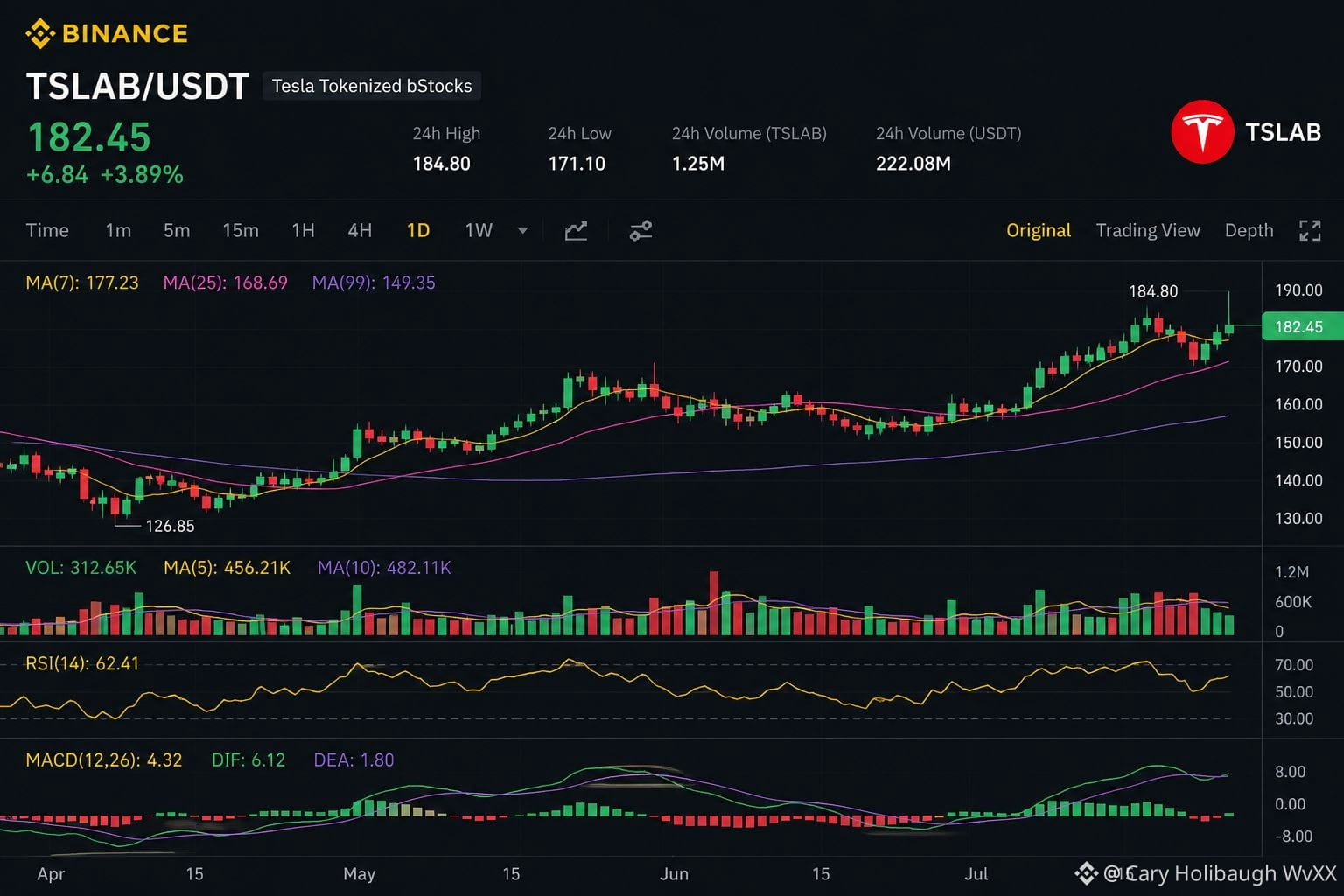Switch to the 4H interval

tap(360, 231)
